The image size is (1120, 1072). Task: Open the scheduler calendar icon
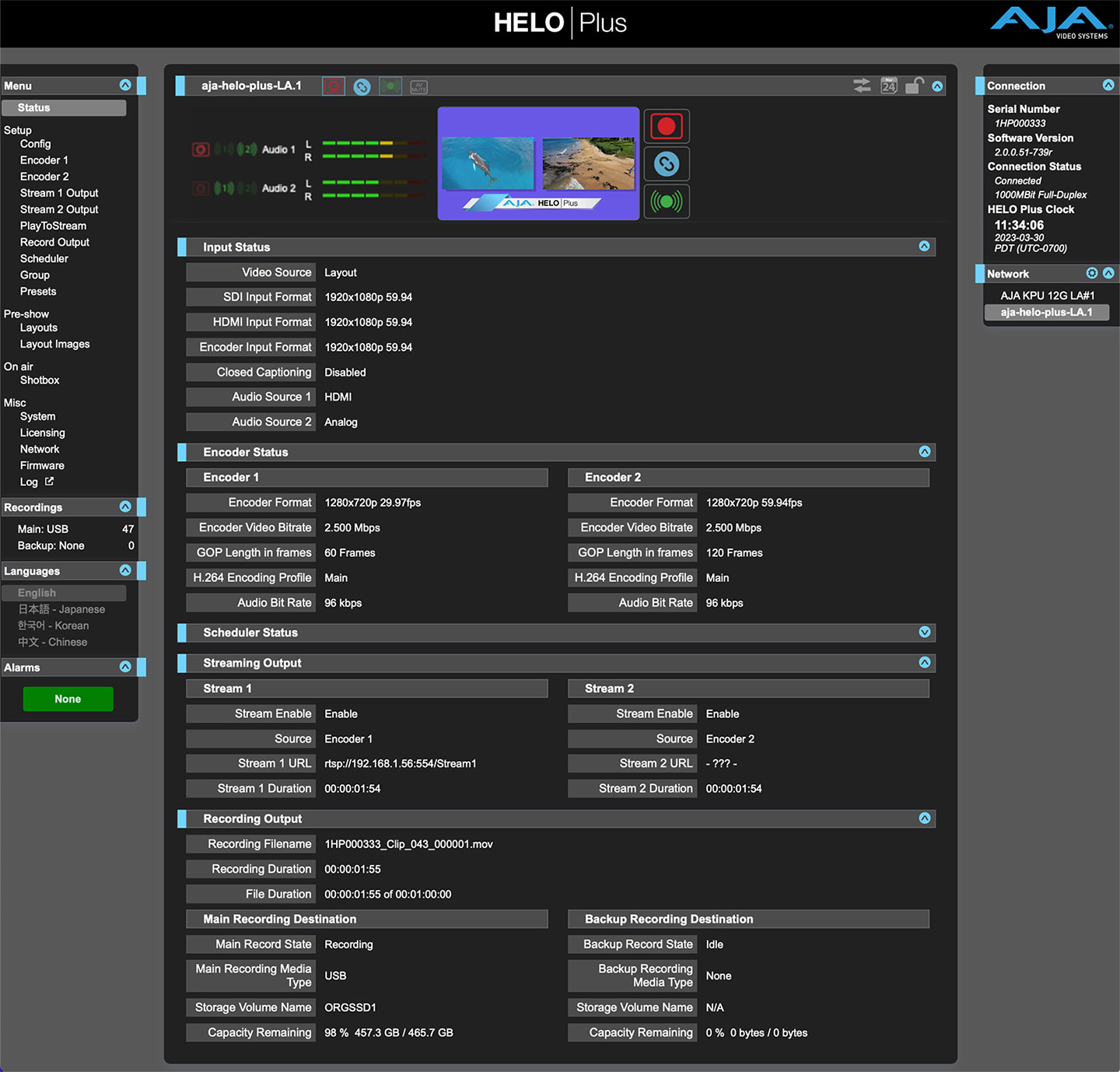pos(889,86)
